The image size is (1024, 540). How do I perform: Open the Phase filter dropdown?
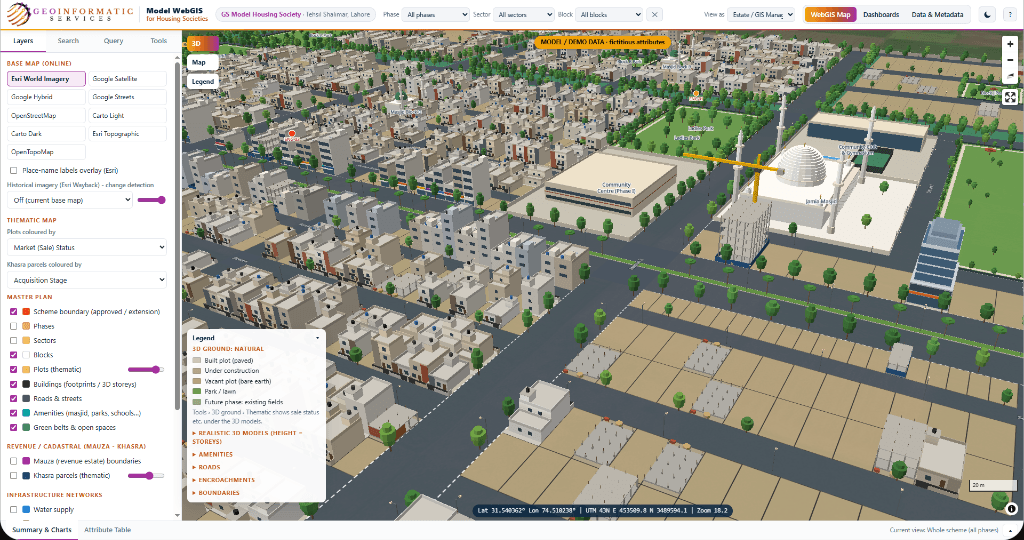[x=436, y=14]
